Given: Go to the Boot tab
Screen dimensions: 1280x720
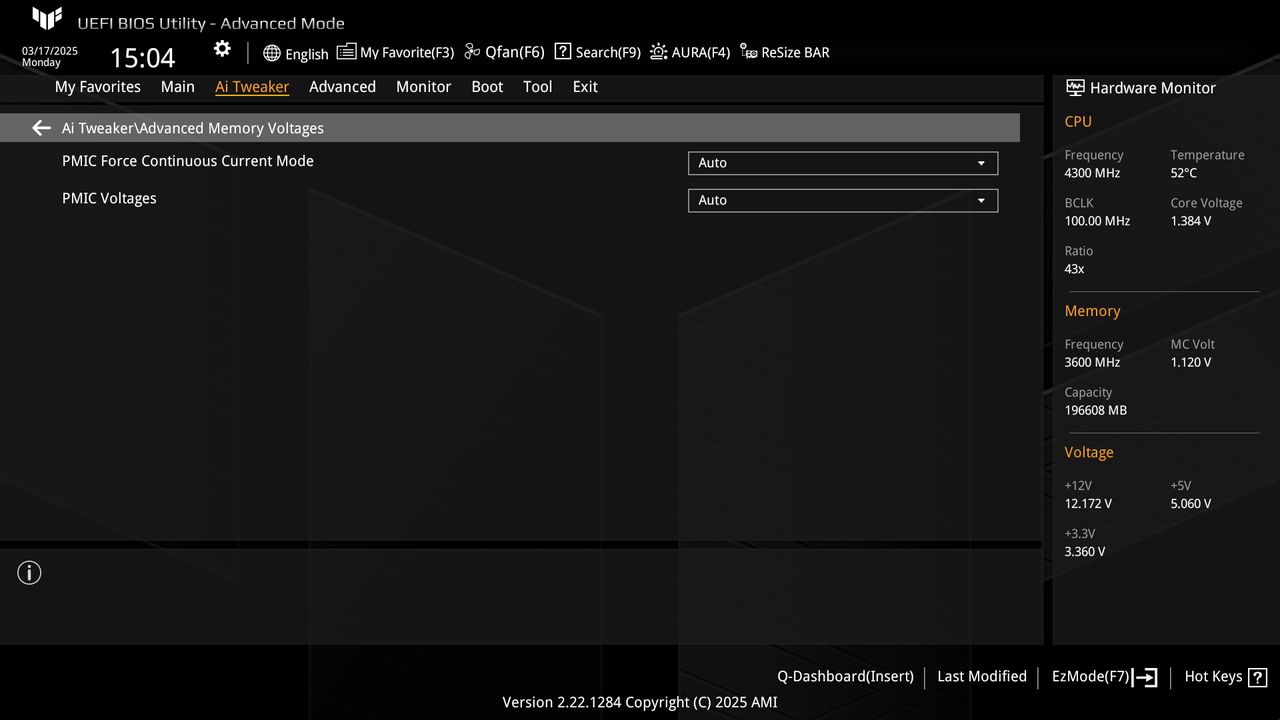Looking at the screenshot, I should coord(487,87).
